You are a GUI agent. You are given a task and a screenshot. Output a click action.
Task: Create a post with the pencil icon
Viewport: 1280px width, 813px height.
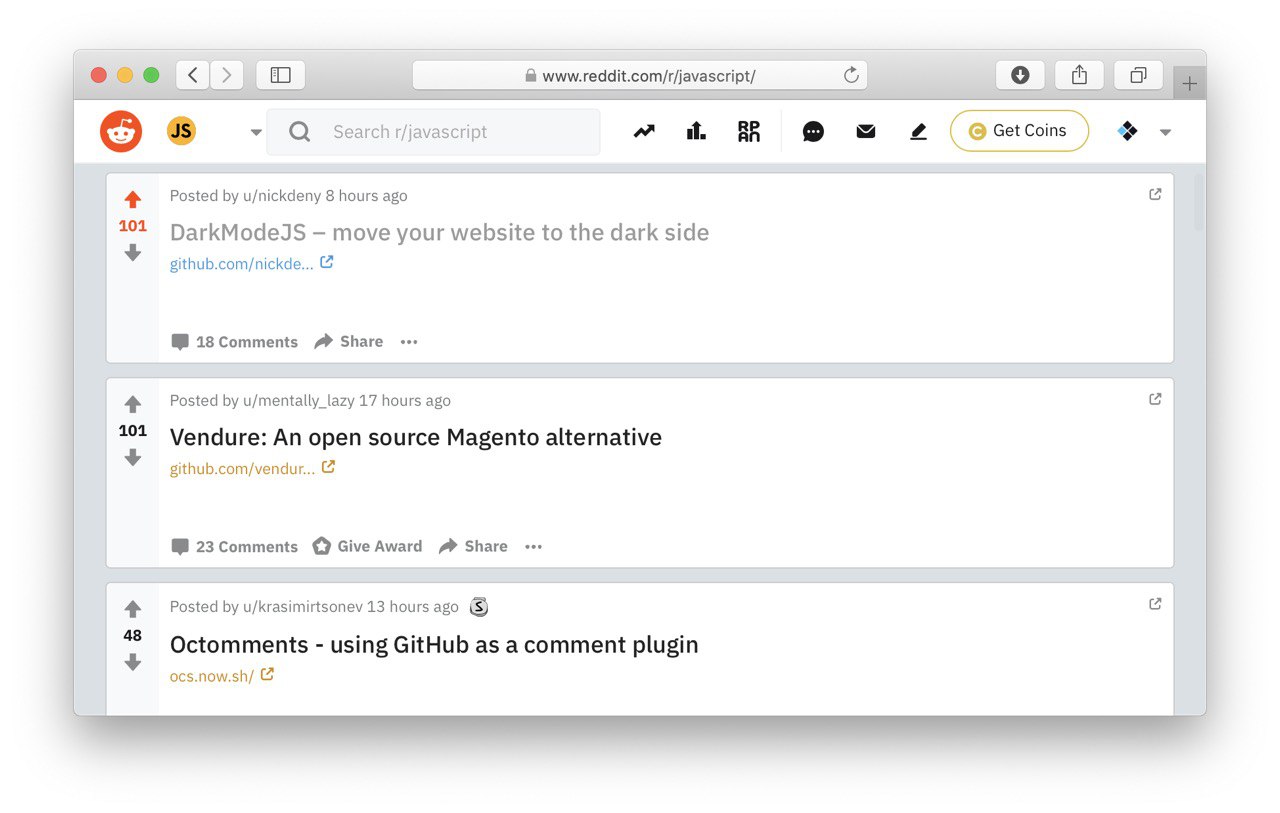tap(919, 131)
